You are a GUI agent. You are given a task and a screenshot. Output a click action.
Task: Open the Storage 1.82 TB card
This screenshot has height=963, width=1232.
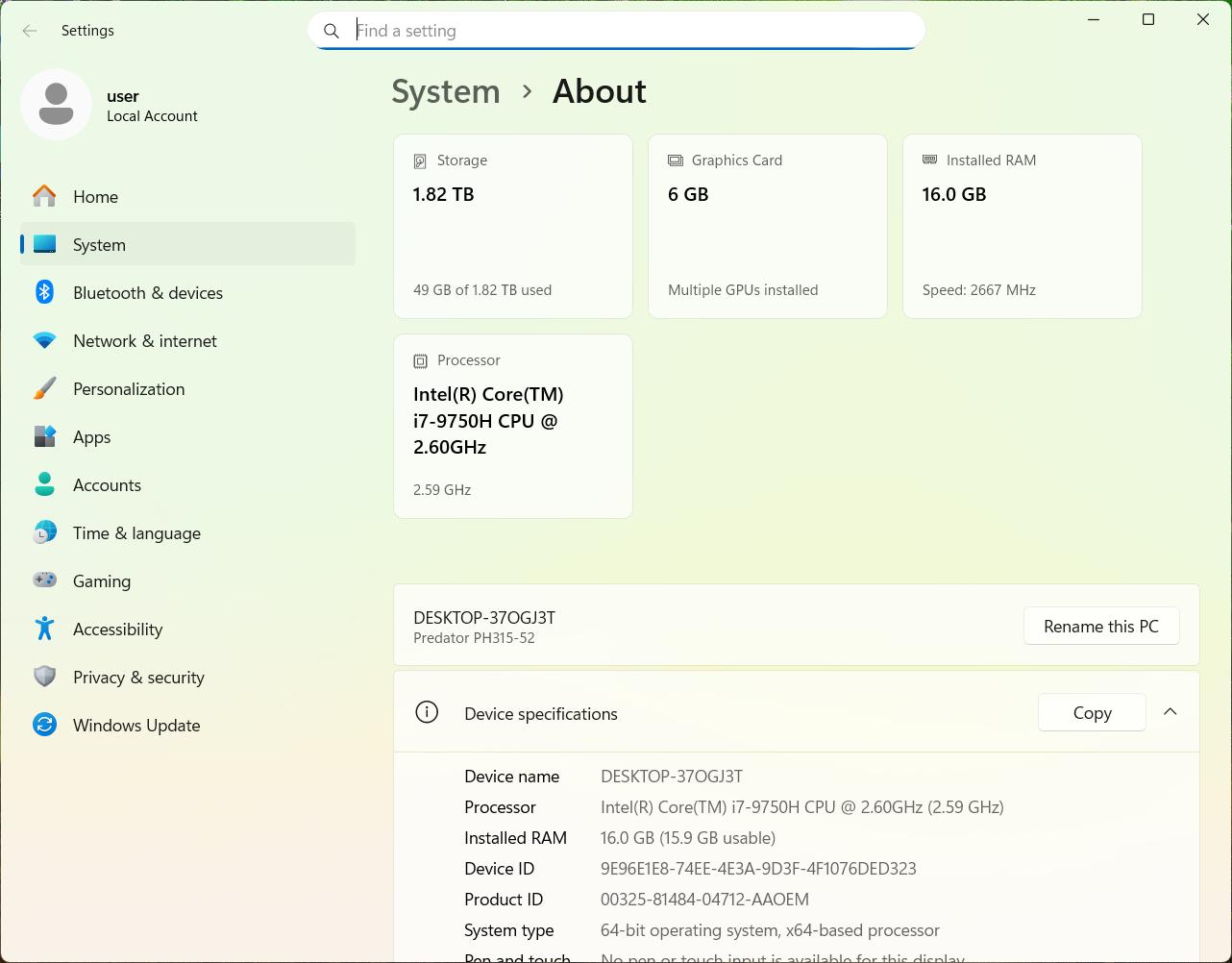click(x=512, y=226)
